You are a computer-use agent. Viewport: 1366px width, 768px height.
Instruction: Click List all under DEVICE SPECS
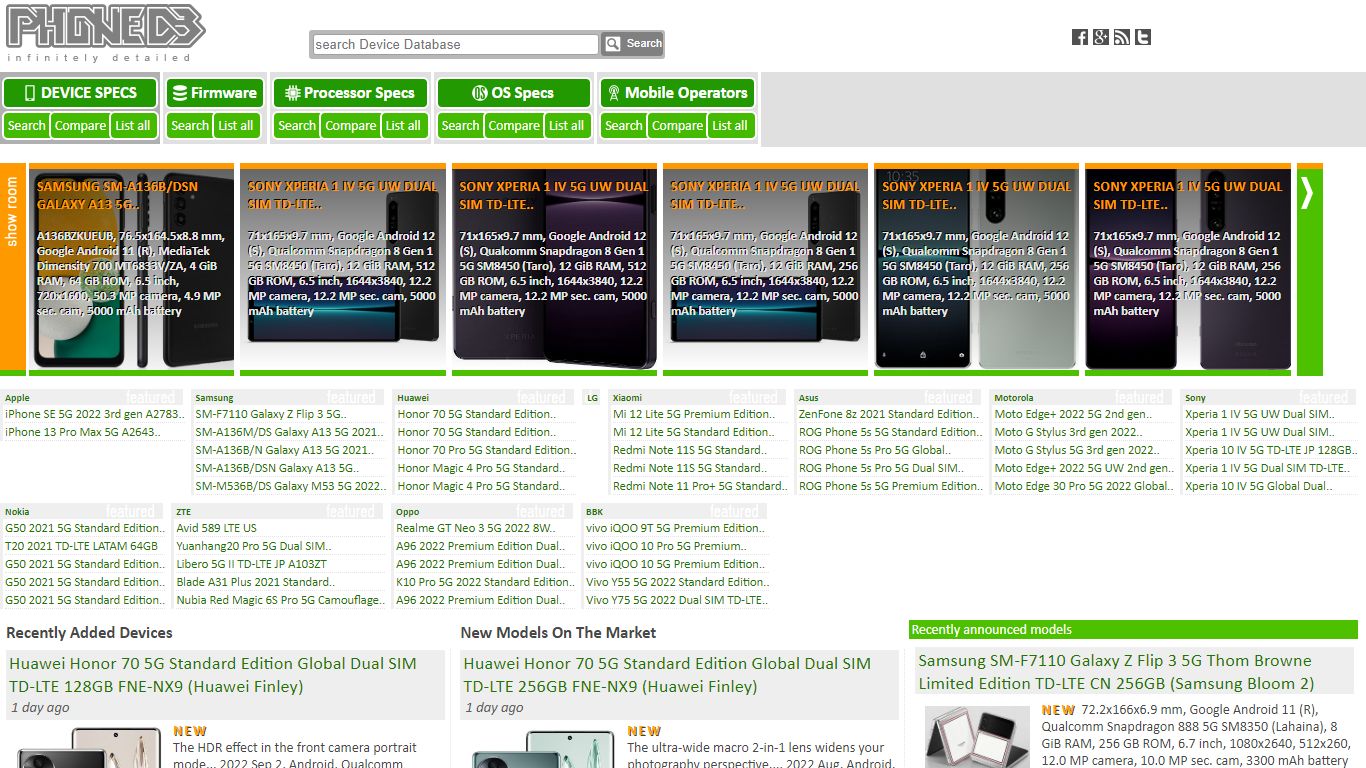133,126
